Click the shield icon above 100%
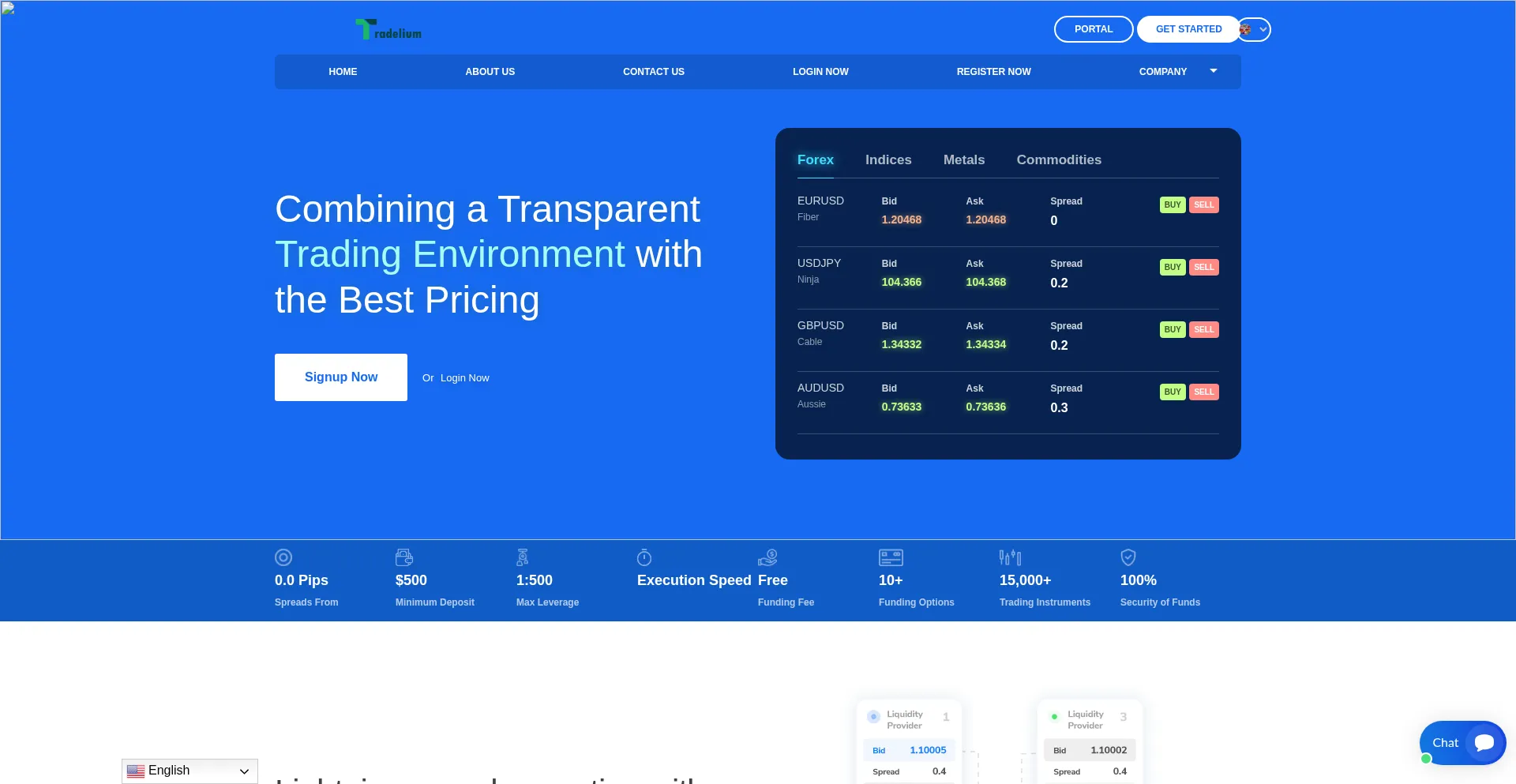Image resolution: width=1516 pixels, height=784 pixels. pos(1128,557)
